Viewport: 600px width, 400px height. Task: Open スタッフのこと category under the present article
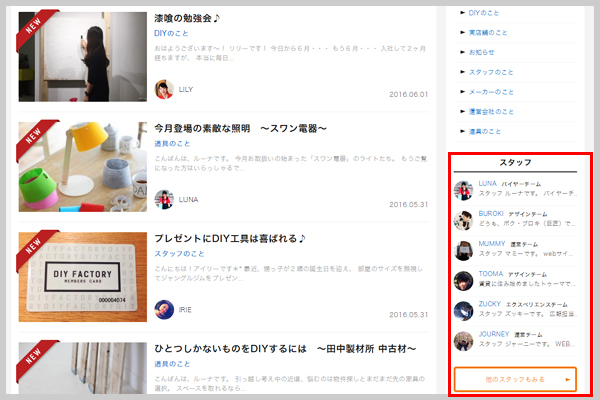pos(179,254)
